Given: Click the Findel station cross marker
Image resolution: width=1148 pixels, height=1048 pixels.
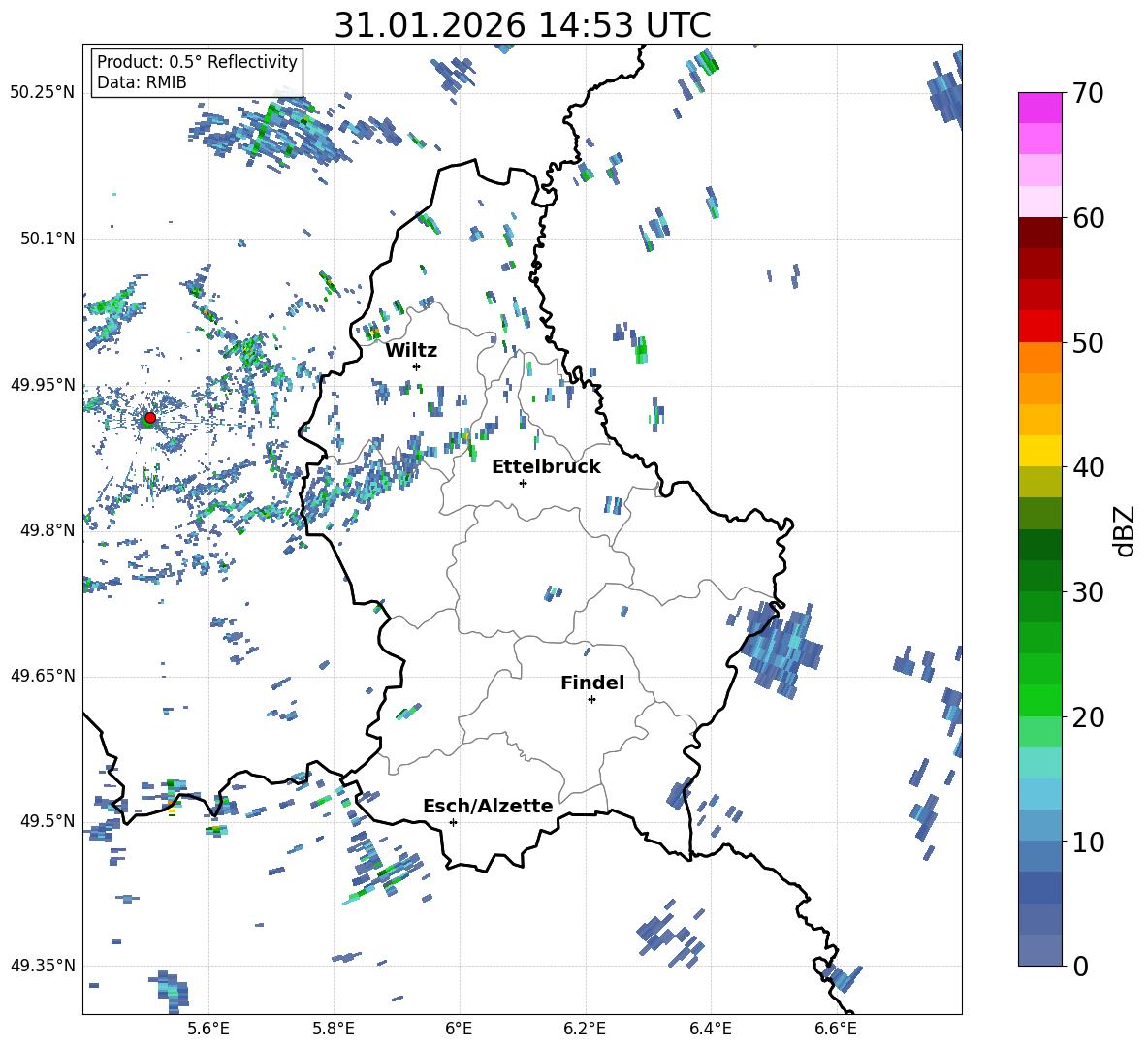Looking at the screenshot, I should (x=591, y=699).
